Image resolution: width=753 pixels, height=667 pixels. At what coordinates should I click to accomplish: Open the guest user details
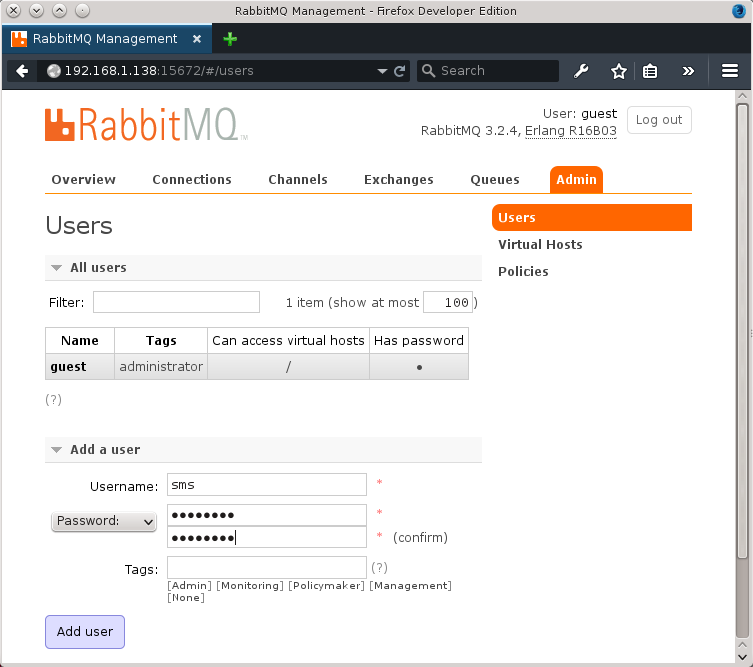pos(68,367)
